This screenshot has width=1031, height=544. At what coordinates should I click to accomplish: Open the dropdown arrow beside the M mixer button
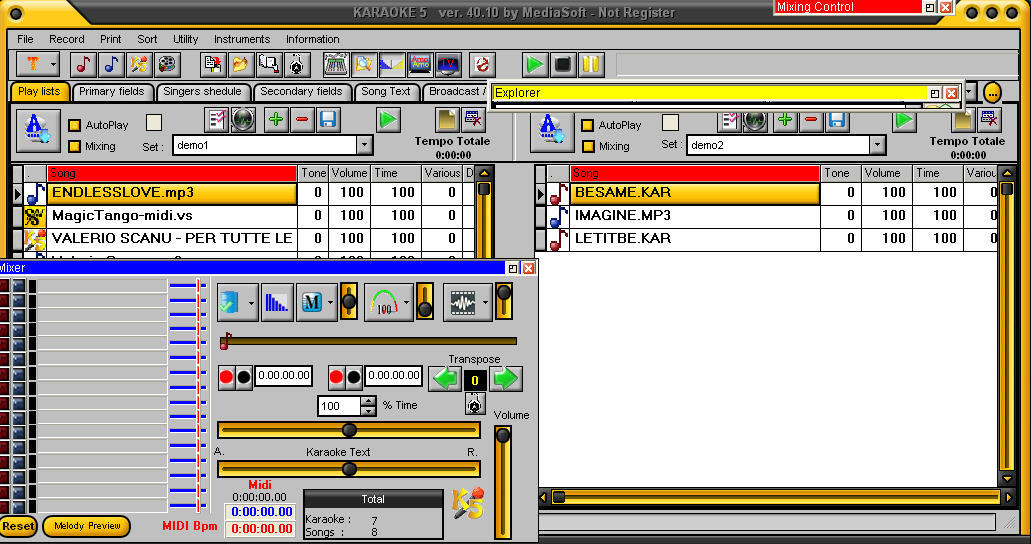[x=330, y=302]
